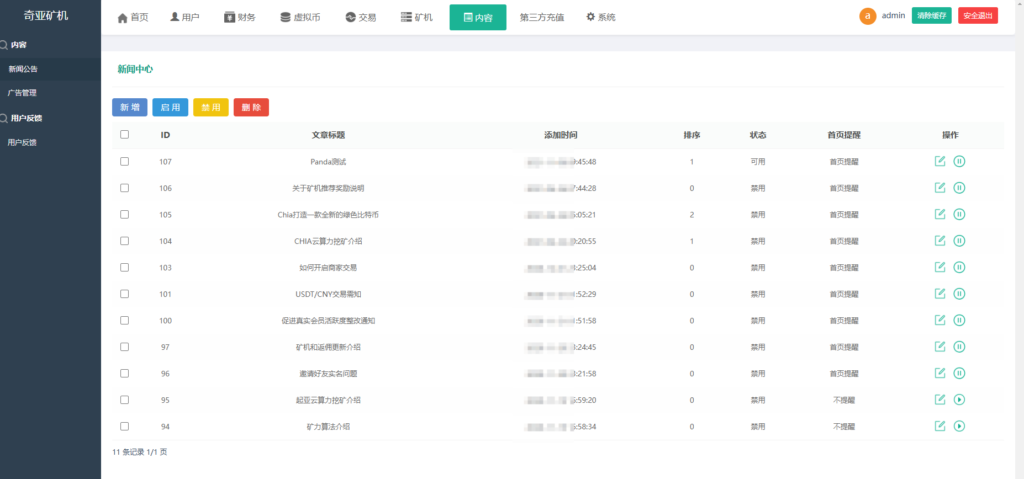The width and height of the screenshot is (1024, 479).
Task: Open the 第三方充值 top menu
Action: [x=541, y=18]
